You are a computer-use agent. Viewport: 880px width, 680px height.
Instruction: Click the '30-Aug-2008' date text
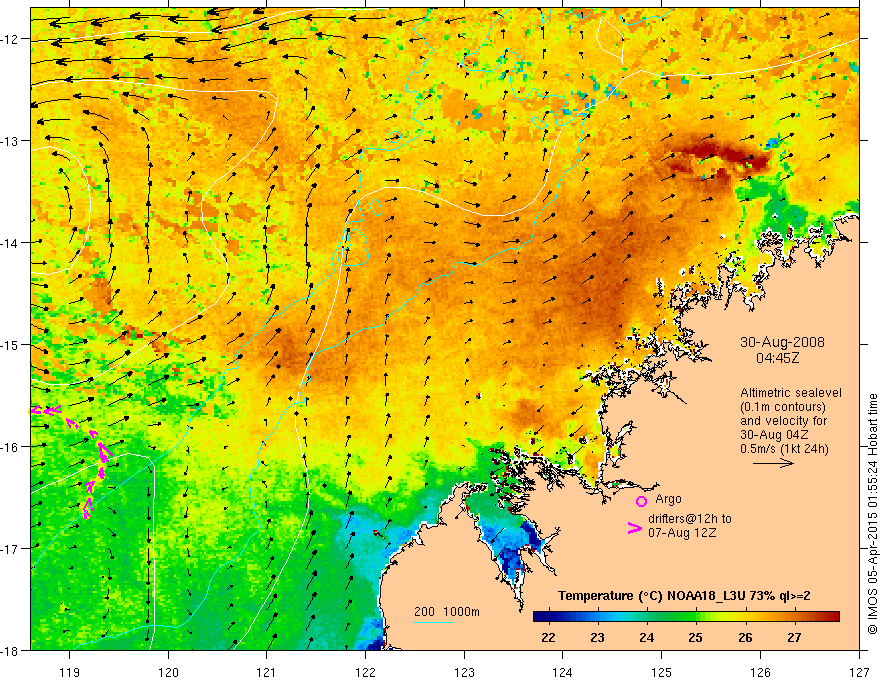(782, 342)
